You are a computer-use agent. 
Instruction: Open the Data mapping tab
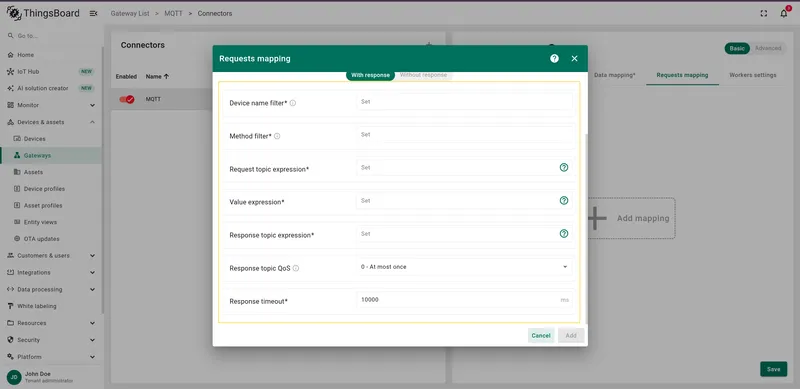click(614, 75)
